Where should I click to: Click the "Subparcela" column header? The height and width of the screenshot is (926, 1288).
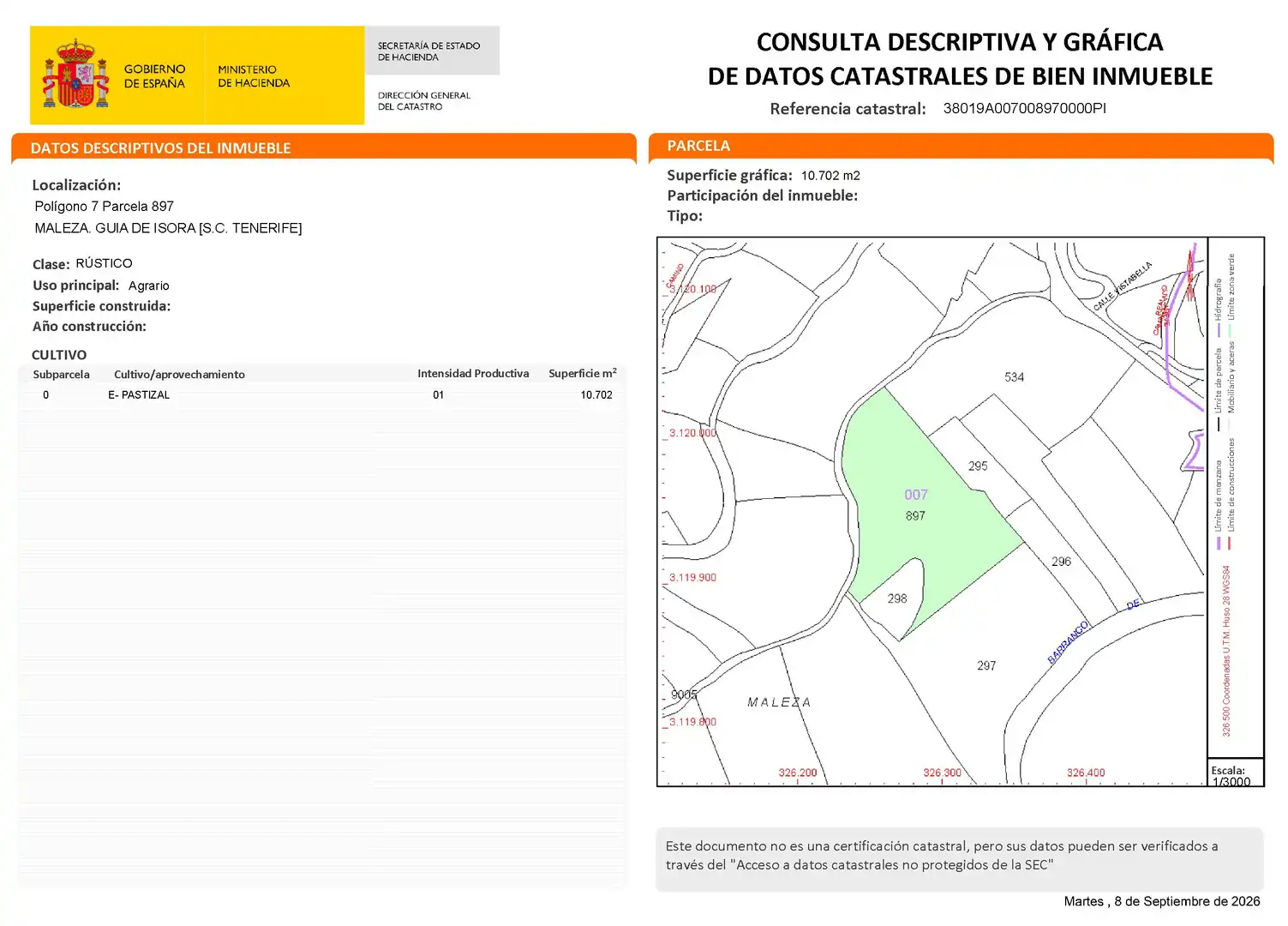click(x=61, y=375)
